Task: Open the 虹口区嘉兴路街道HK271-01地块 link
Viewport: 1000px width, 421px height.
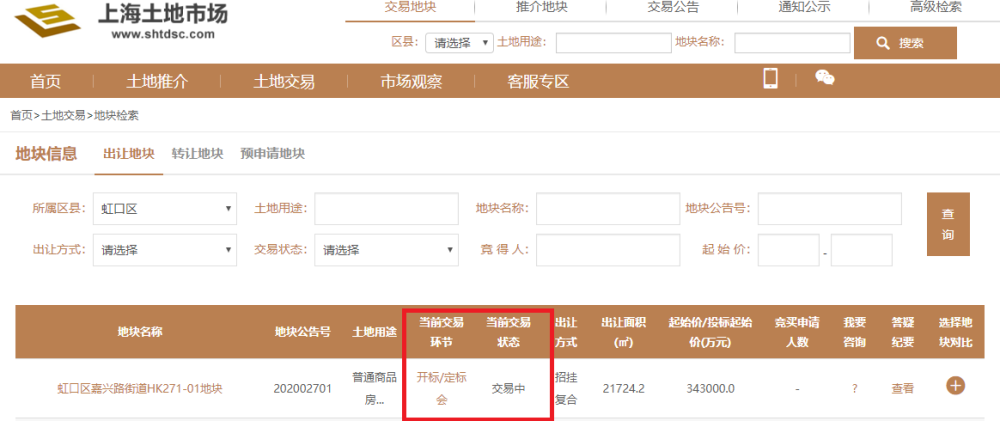Action: tap(140, 388)
